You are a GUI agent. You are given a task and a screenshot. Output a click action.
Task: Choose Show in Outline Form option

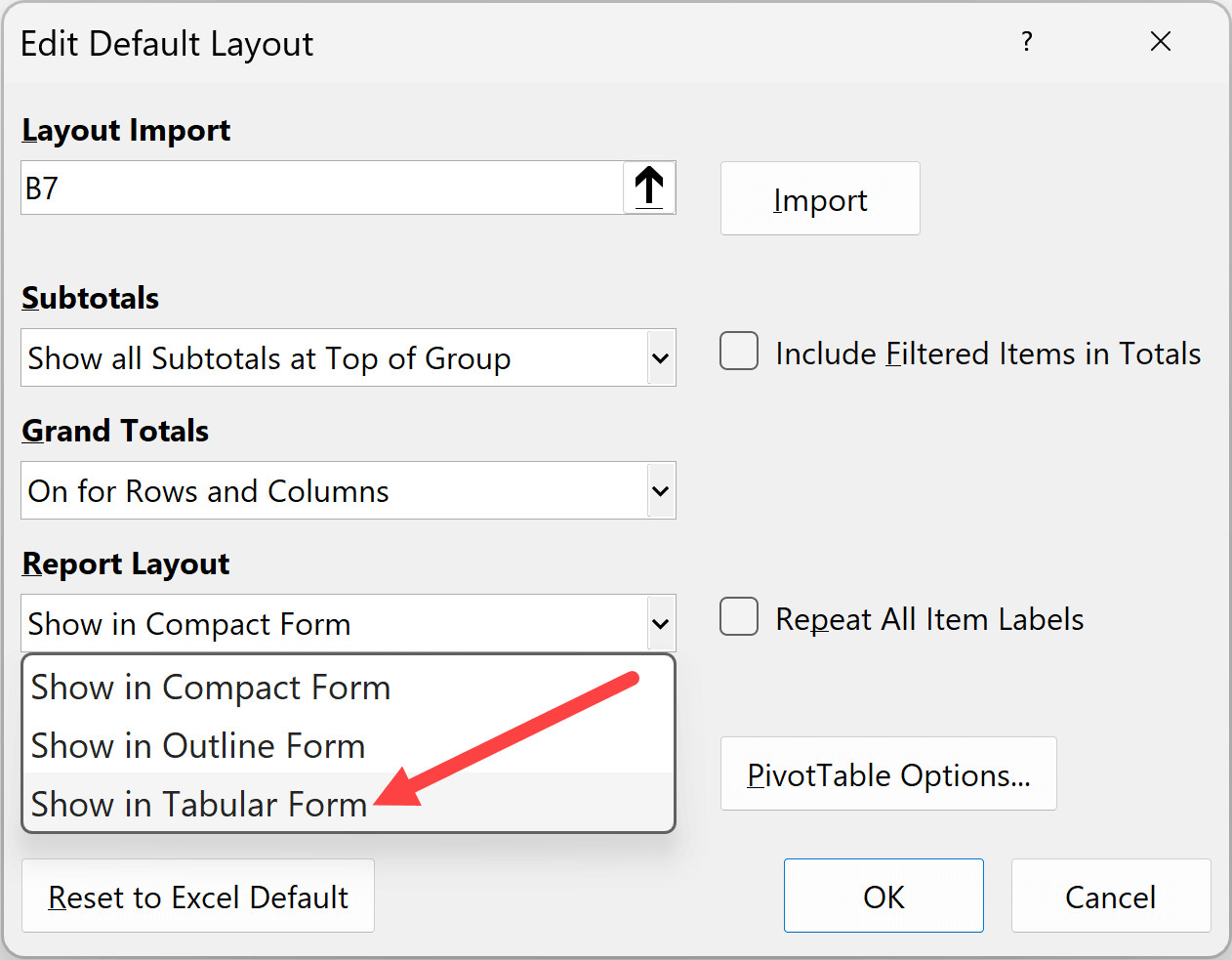click(x=198, y=746)
